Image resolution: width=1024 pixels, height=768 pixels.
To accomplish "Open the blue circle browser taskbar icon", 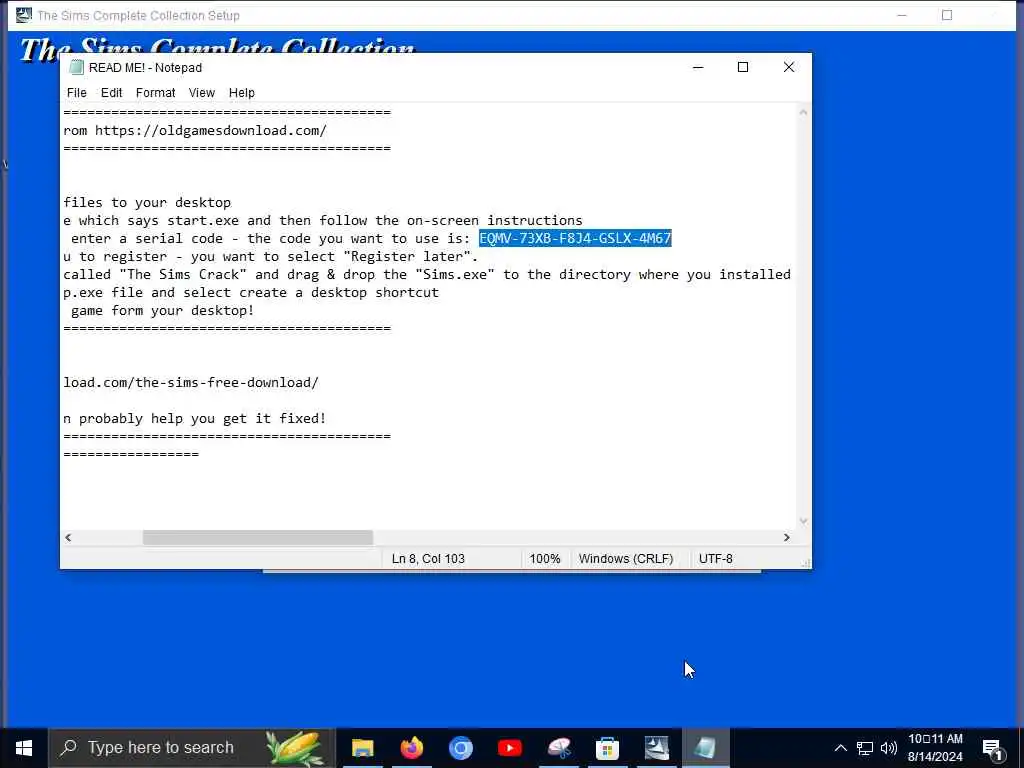I will [460, 748].
